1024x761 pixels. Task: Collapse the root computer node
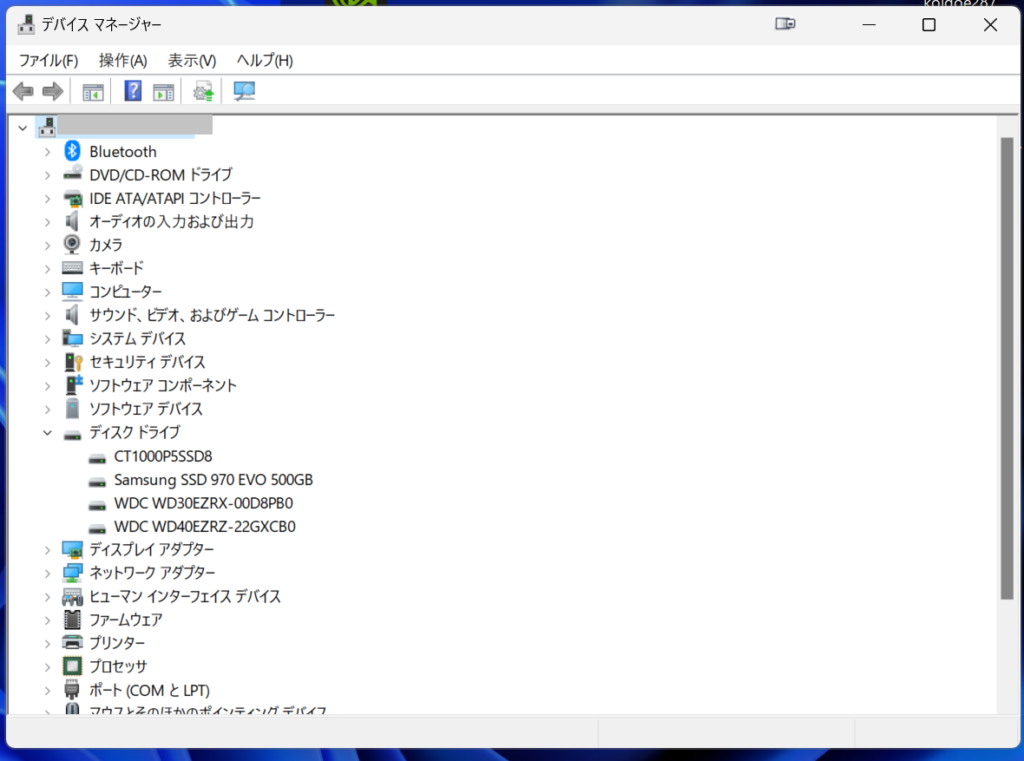coord(23,127)
